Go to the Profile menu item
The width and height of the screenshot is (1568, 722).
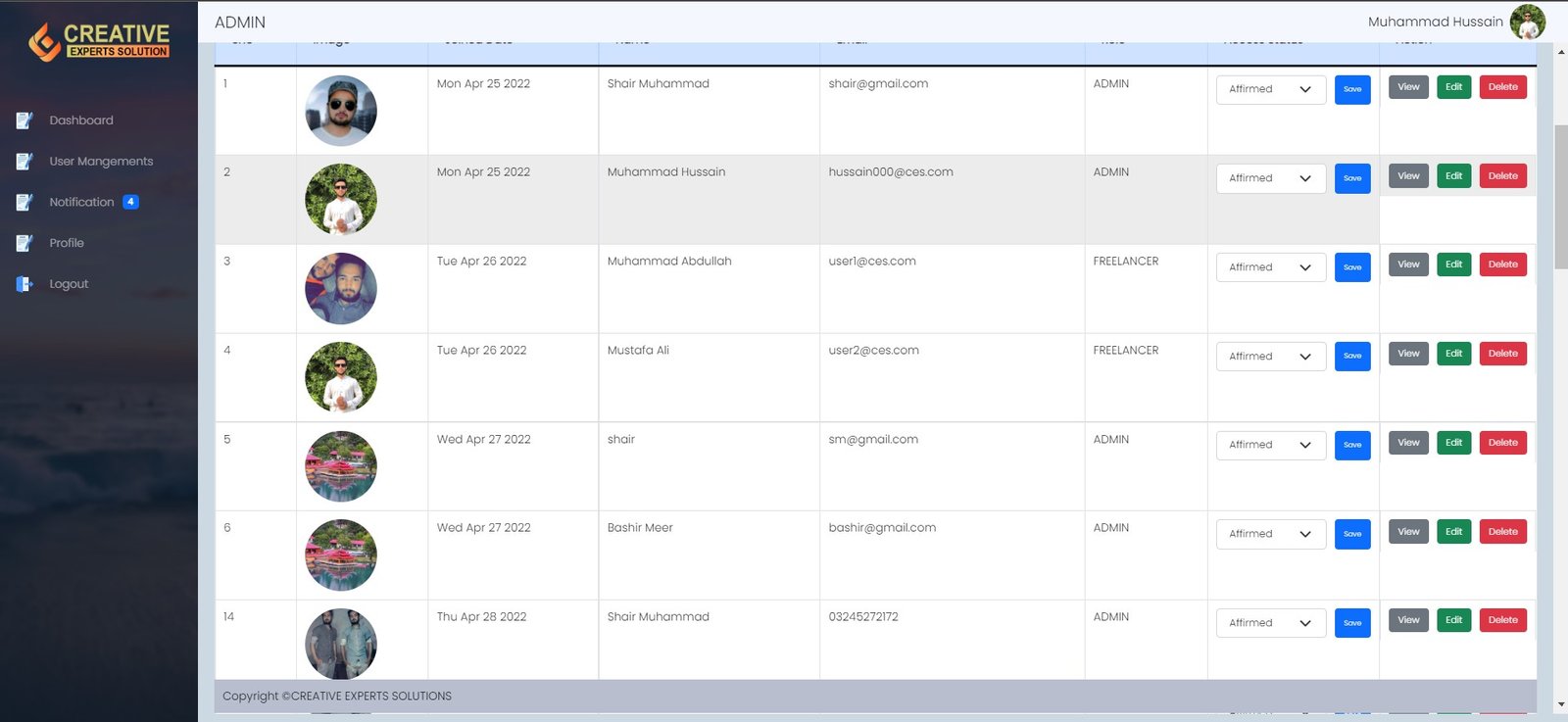(67, 243)
